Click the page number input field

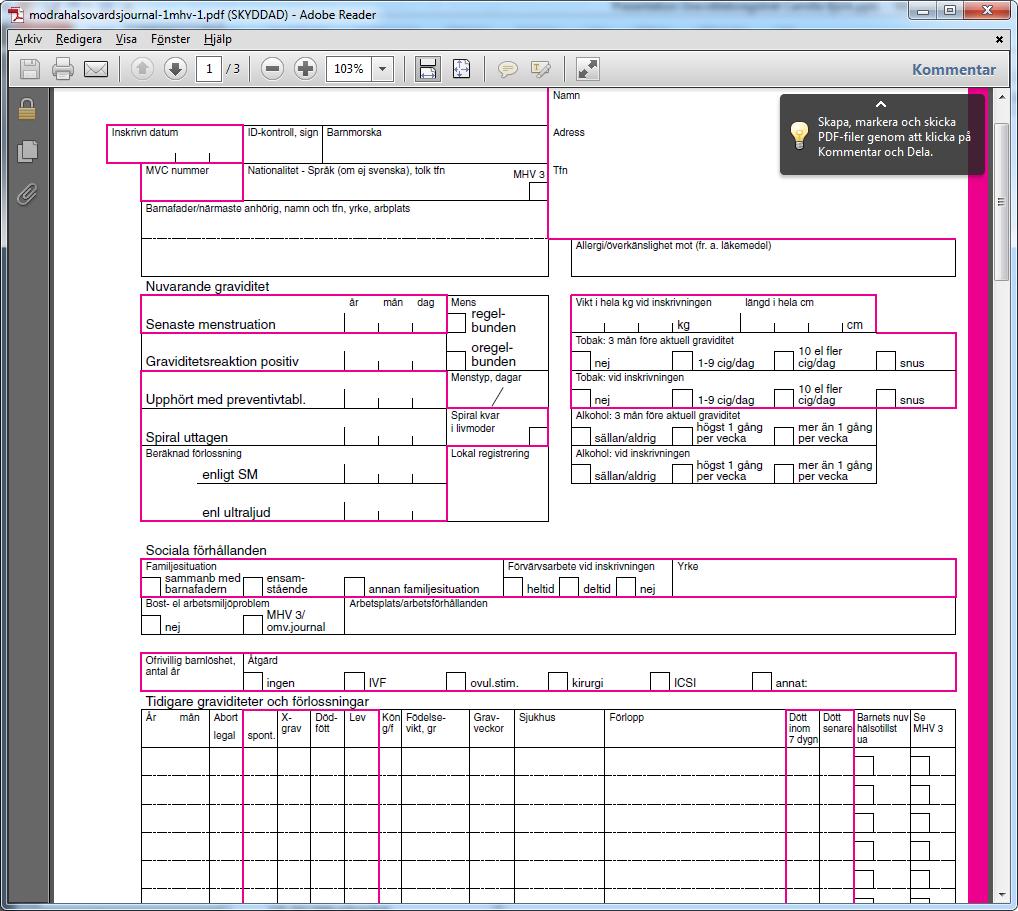pos(209,69)
